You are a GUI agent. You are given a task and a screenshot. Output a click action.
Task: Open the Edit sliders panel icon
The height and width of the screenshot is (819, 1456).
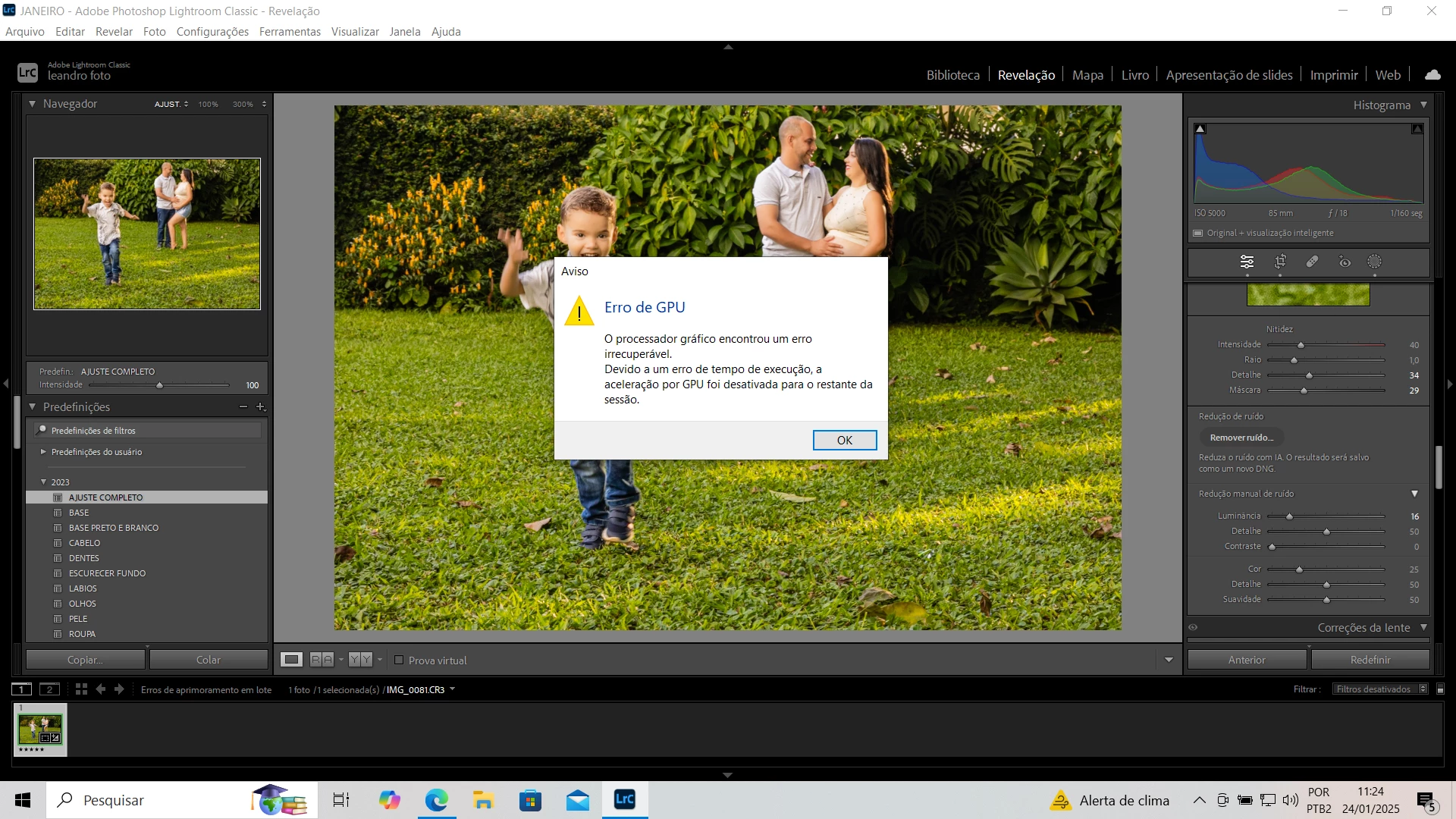(x=1247, y=262)
